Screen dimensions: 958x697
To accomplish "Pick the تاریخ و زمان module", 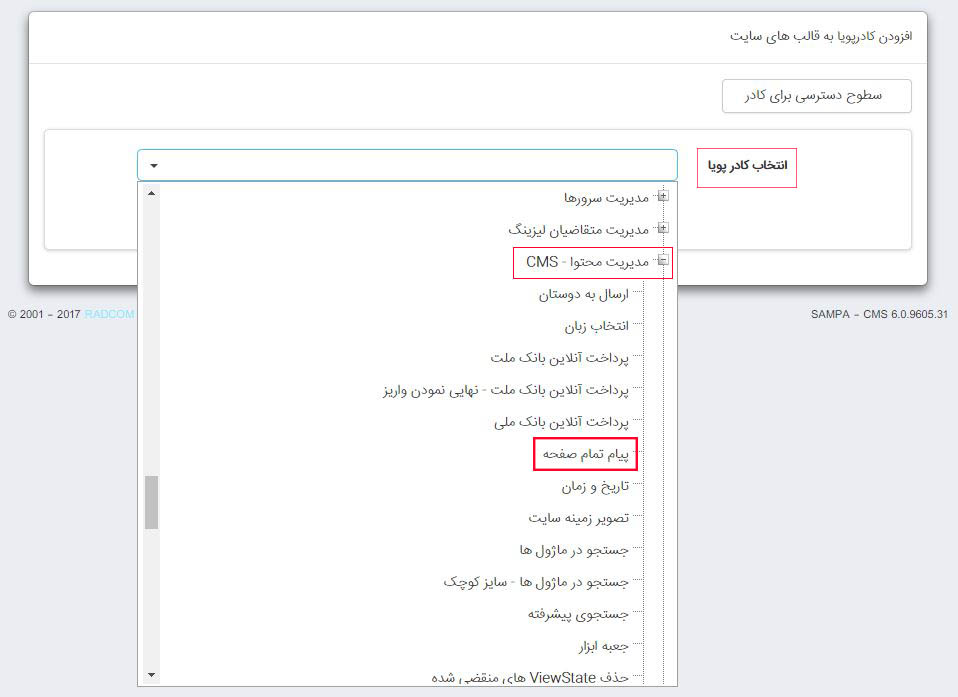I will (593, 485).
